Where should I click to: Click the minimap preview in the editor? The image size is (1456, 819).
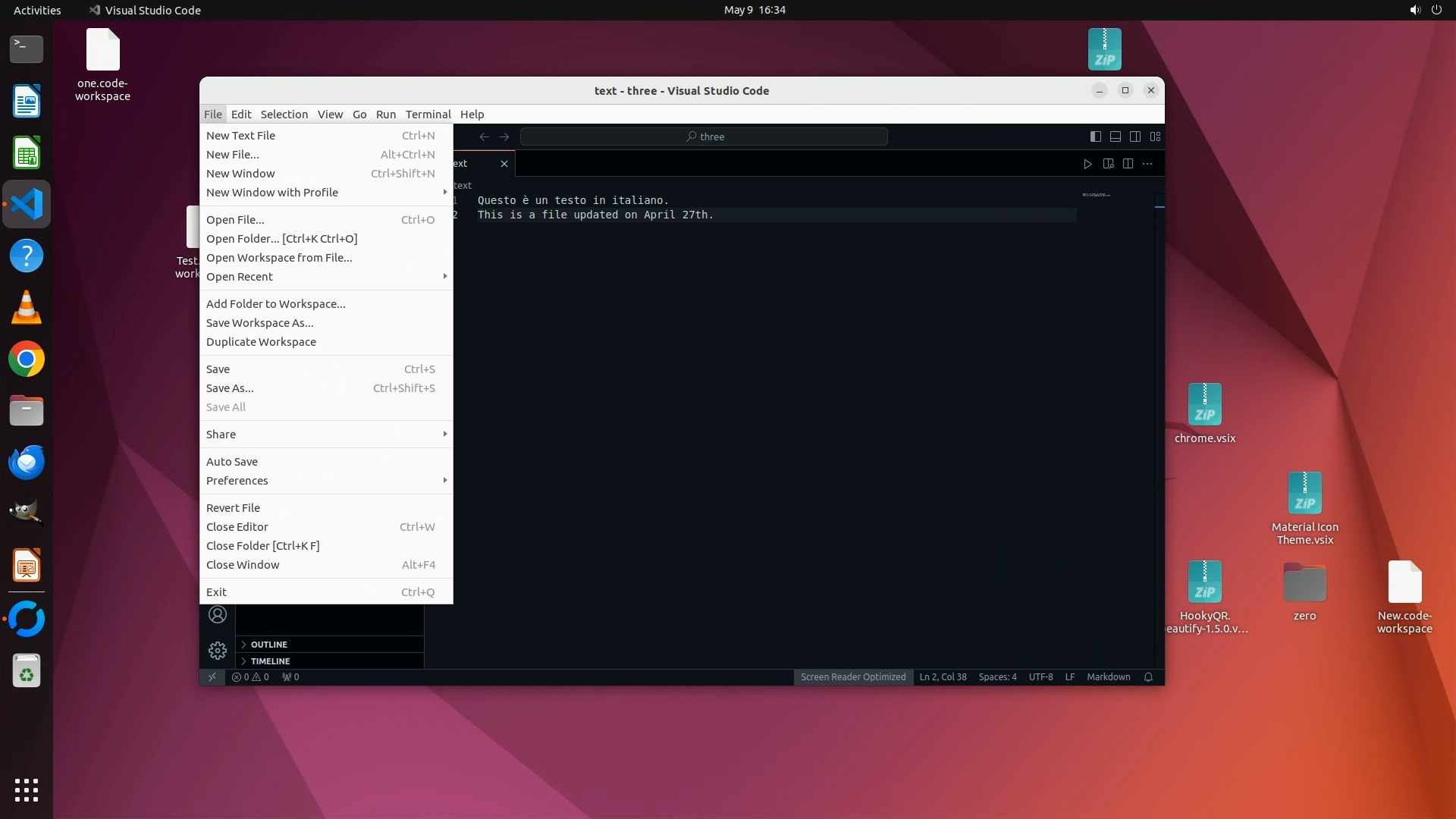1097,195
